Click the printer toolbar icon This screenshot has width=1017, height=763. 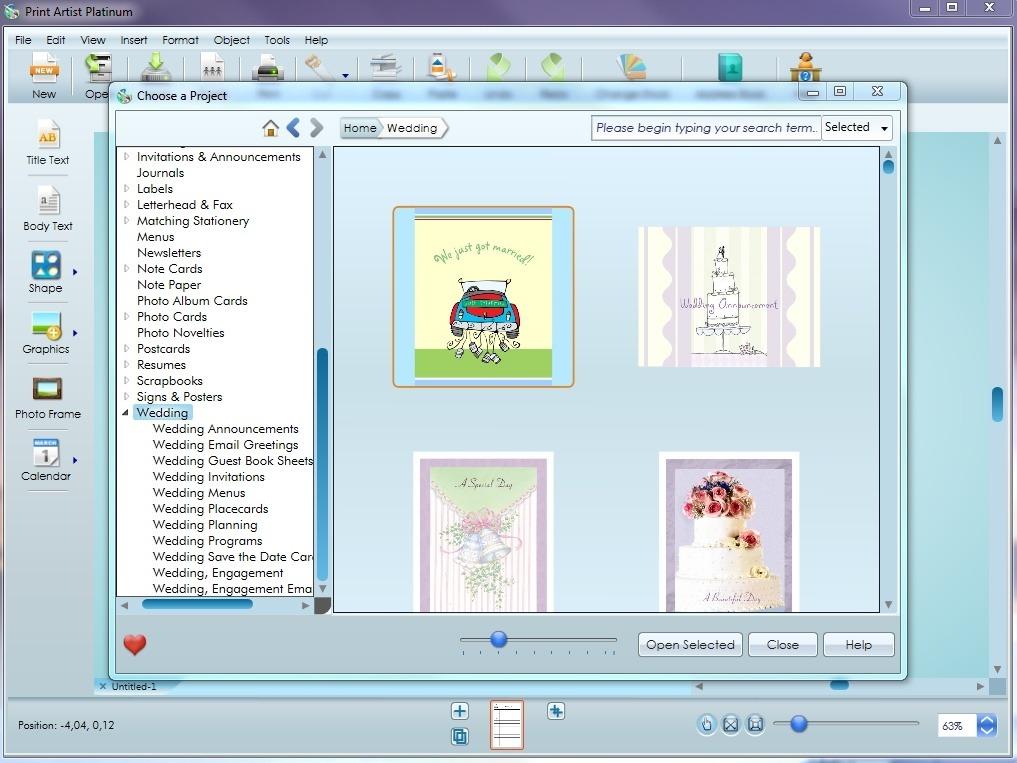click(267, 67)
